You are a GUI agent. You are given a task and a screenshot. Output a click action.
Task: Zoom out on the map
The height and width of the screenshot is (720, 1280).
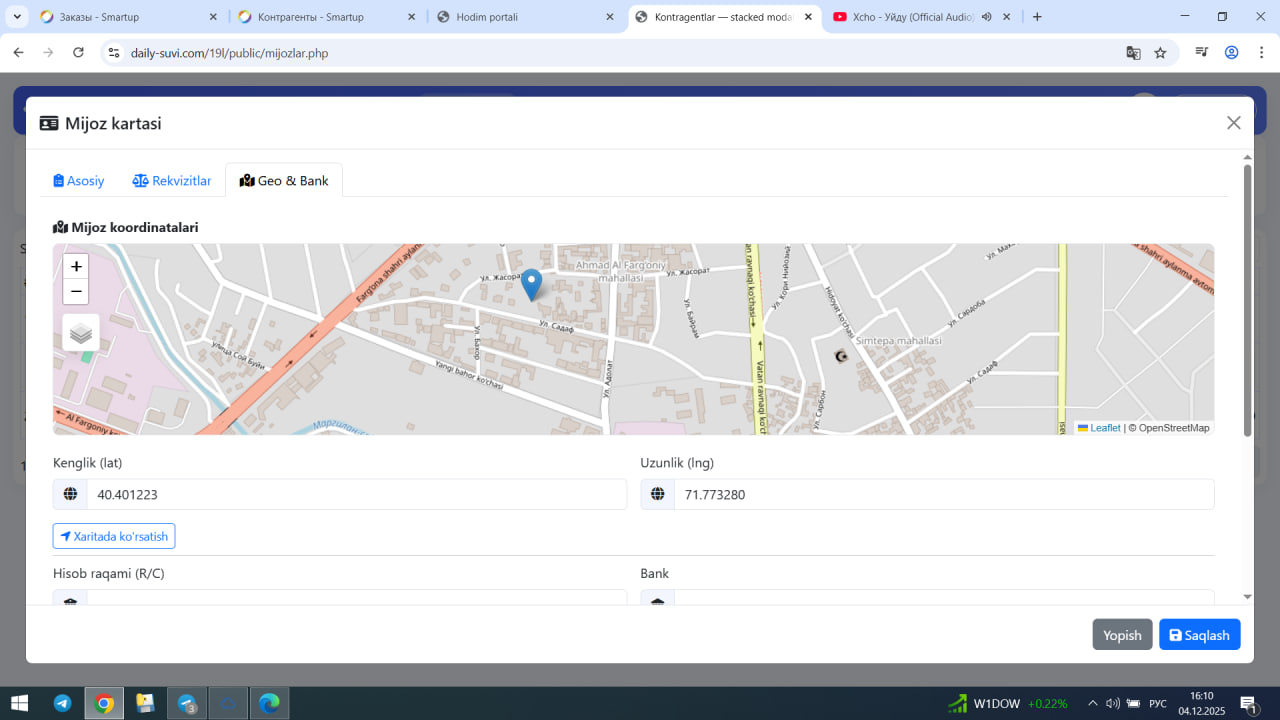coord(76,292)
